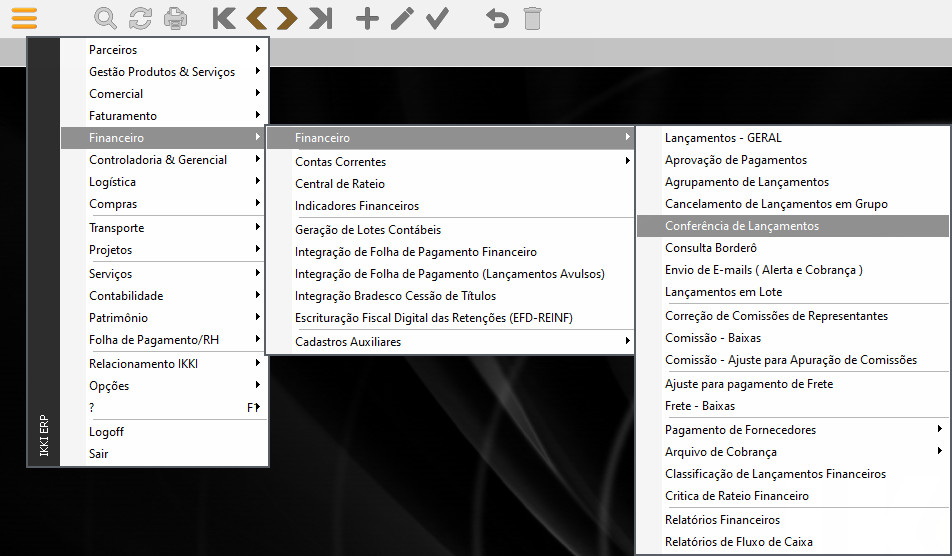Go to last record icon
Image resolution: width=952 pixels, height=556 pixels.
321,18
